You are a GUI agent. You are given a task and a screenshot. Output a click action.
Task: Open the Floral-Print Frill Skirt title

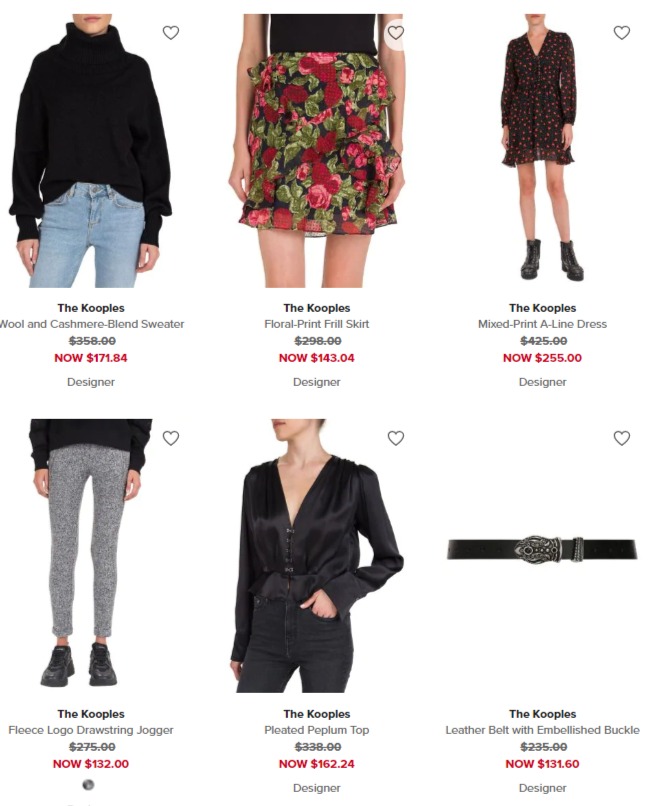317,324
